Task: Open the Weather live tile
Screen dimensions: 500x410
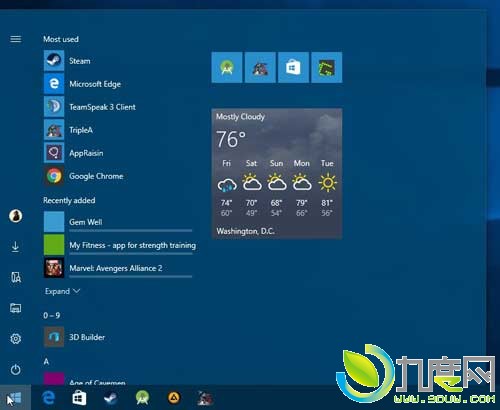Action: pyautogui.click(x=277, y=173)
